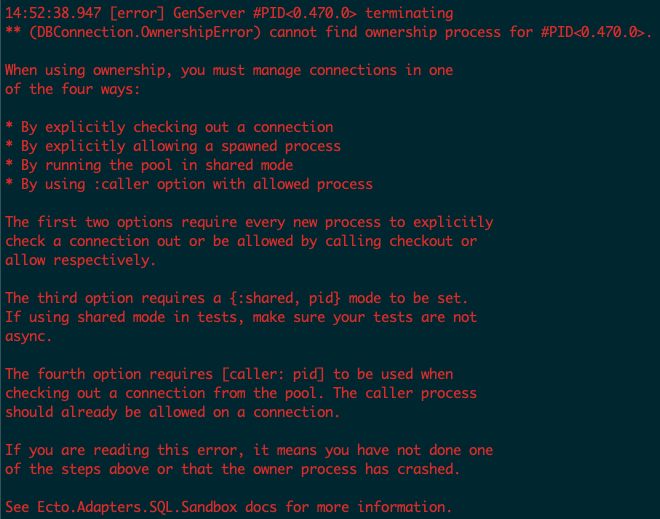Click 'should already be allowed on a connection' line
Screen dimensions: 660x519
(173, 412)
